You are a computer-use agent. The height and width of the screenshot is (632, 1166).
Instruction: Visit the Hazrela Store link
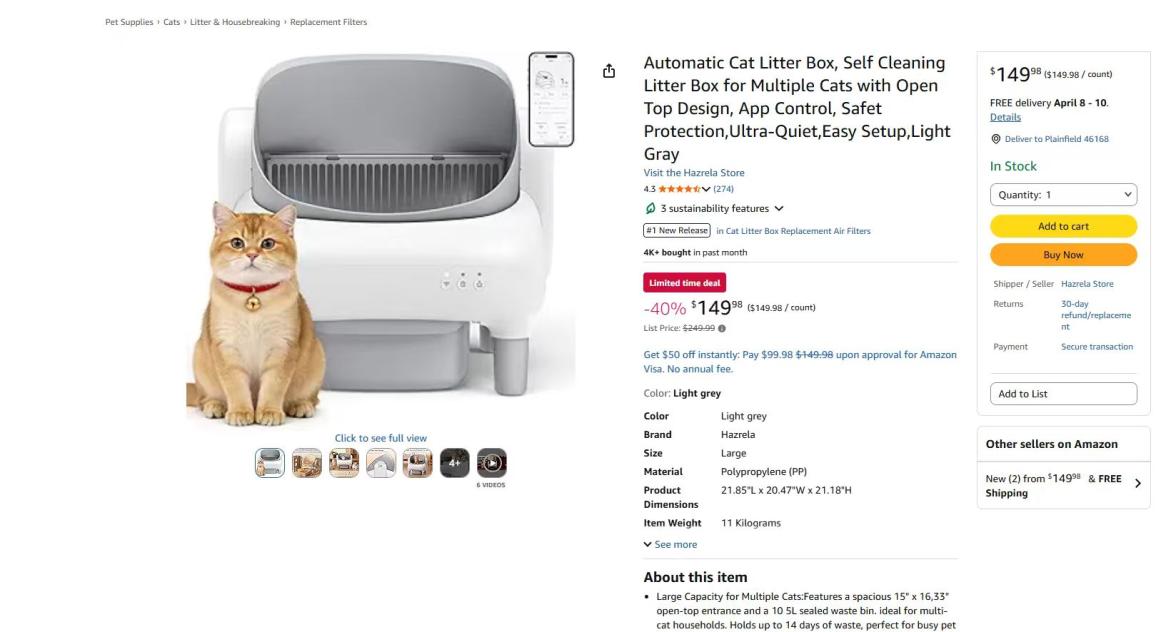pos(694,173)
